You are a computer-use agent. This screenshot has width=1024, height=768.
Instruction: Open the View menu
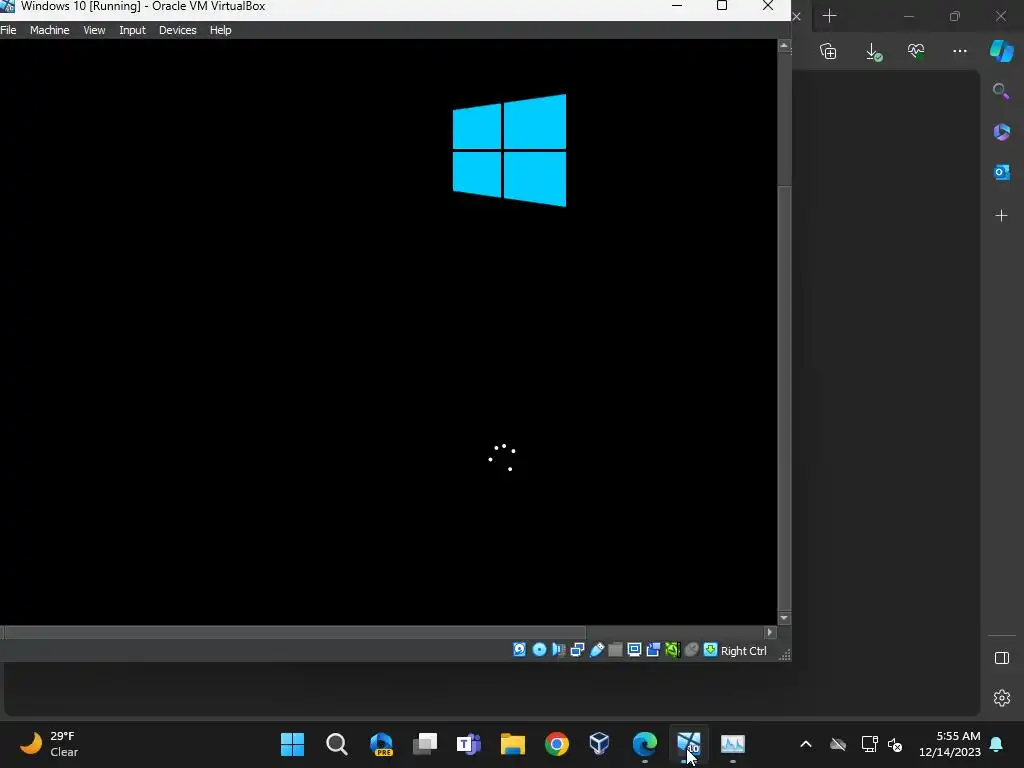pyautogui.click(x=94, y=30)
